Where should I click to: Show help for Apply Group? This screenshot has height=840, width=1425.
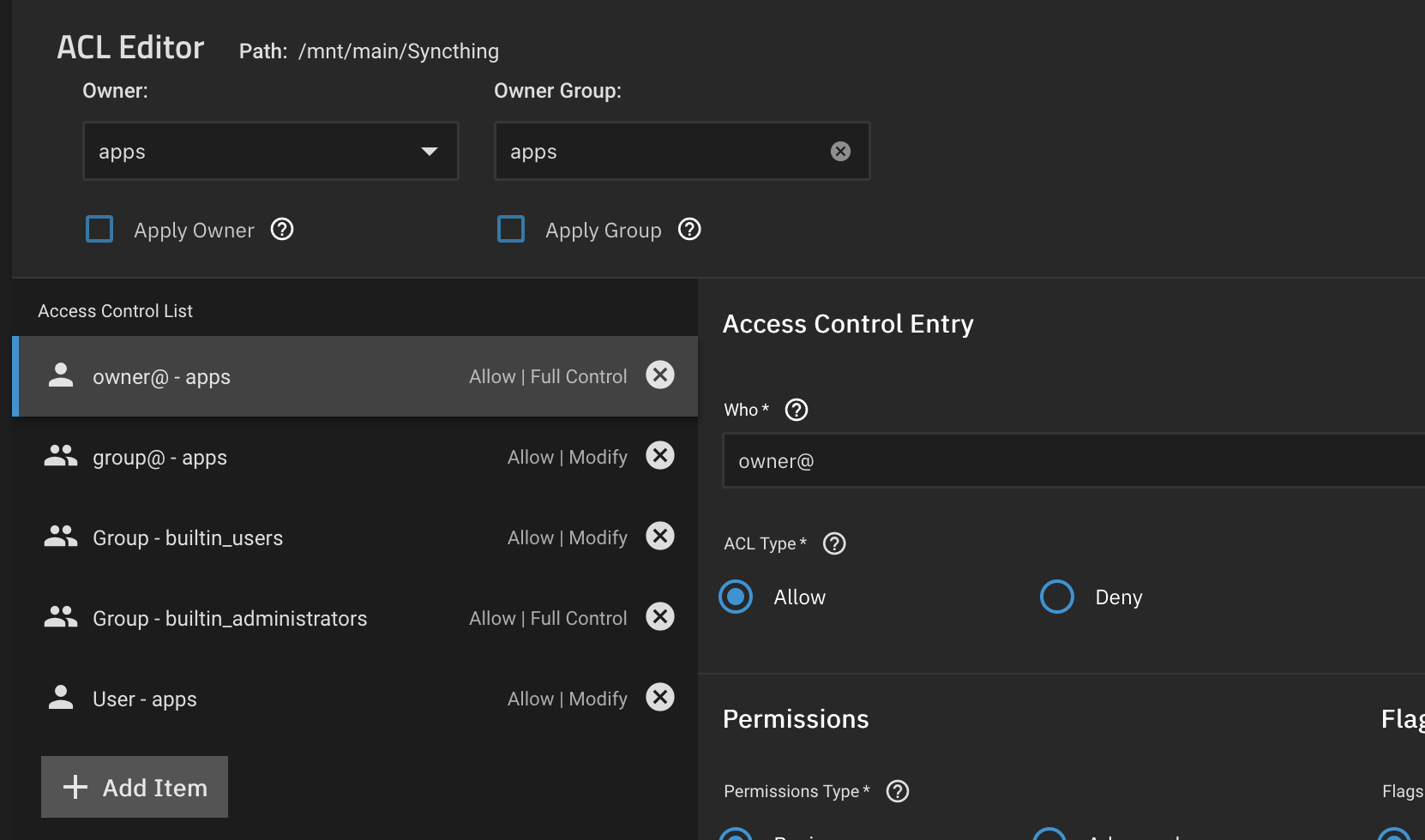[x=689, y=229]
